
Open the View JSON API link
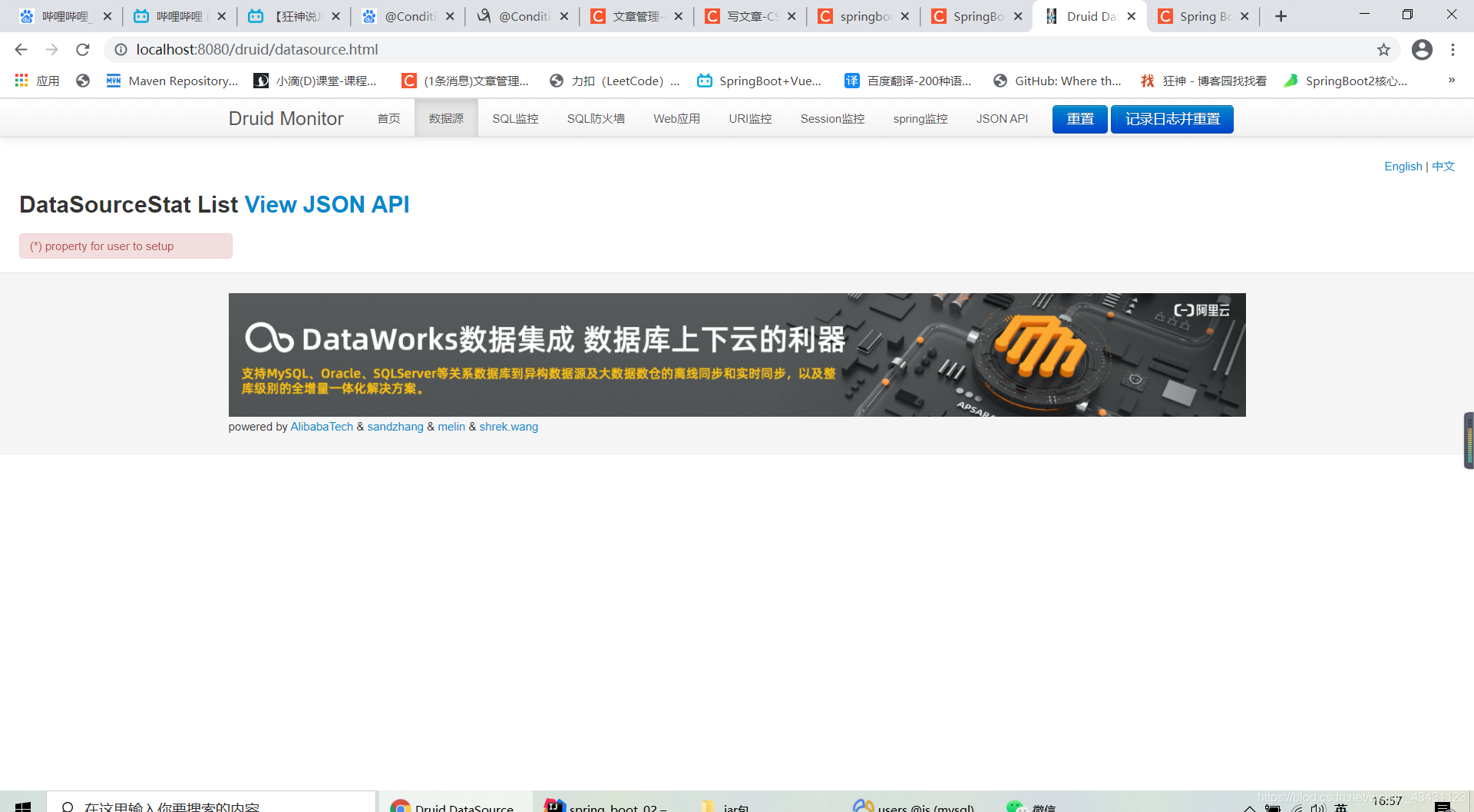pyautogui.click(x=327, y=204)
